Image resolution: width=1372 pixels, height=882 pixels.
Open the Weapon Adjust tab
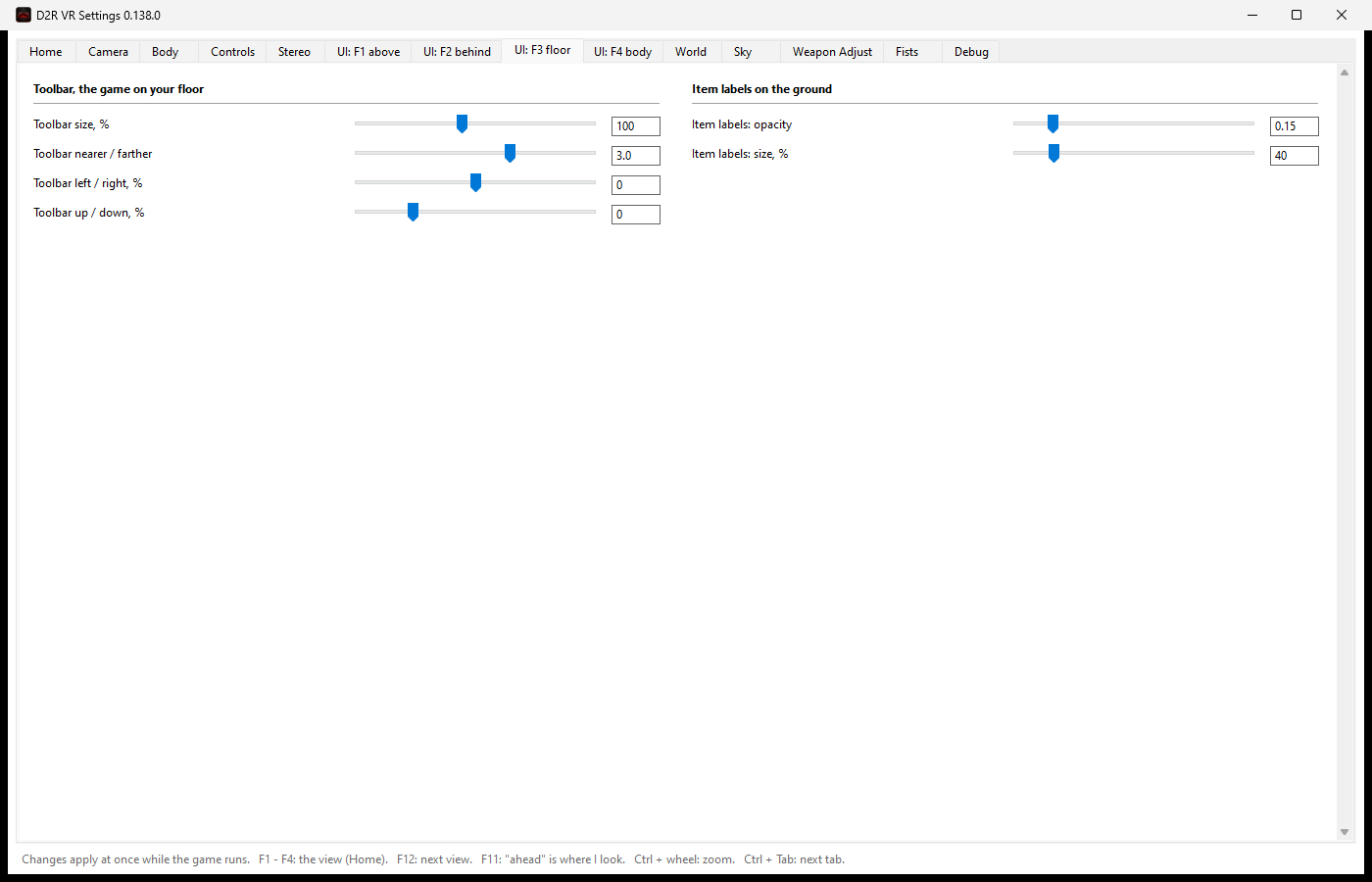832,52
